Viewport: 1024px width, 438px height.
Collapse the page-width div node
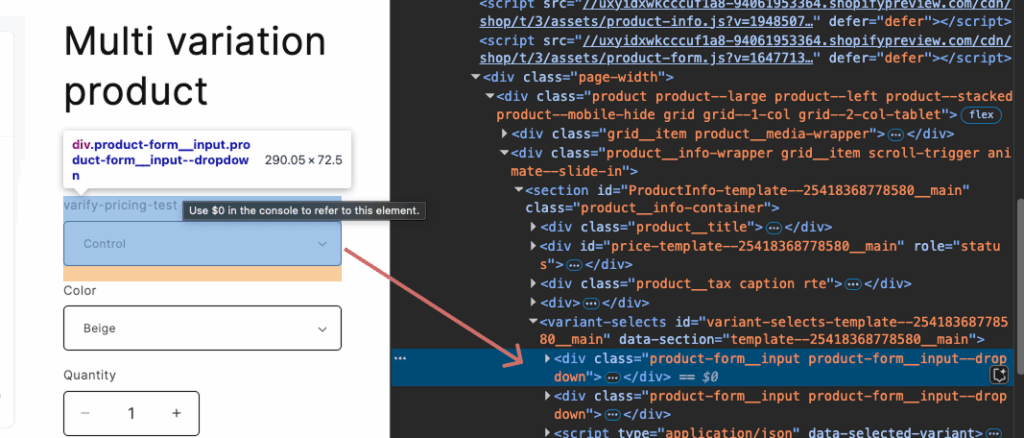click(x=475, y=78)
